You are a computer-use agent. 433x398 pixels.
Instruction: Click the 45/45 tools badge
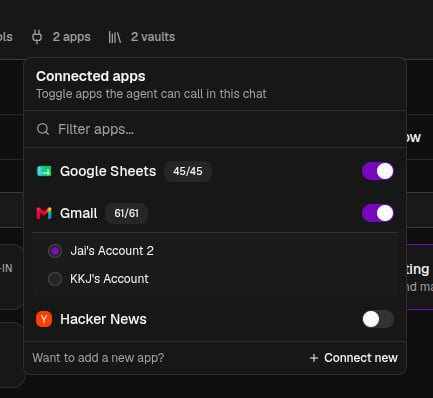(188, 171)
